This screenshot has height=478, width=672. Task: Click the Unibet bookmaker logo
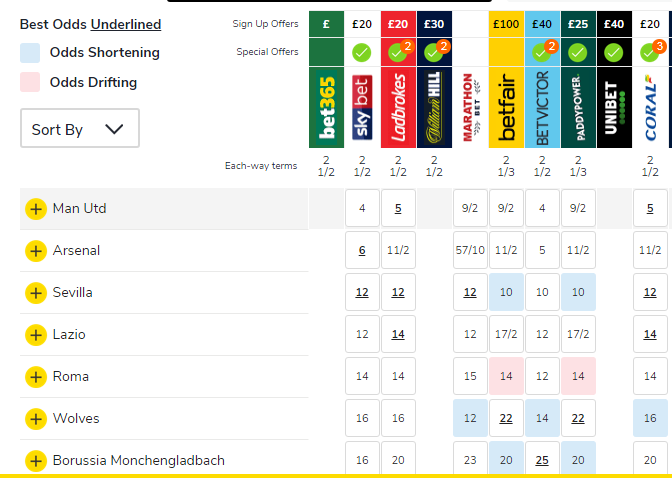pyautogui.click(x=614, y=108)
